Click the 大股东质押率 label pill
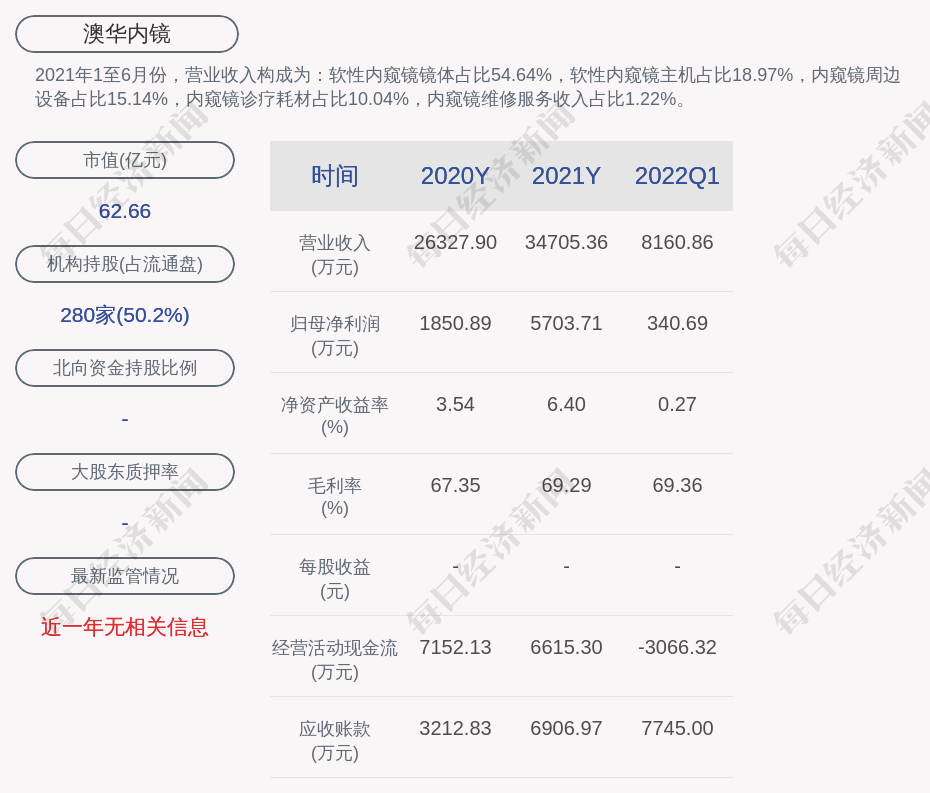This screenshot has width=930, height=793. point(125,472)
